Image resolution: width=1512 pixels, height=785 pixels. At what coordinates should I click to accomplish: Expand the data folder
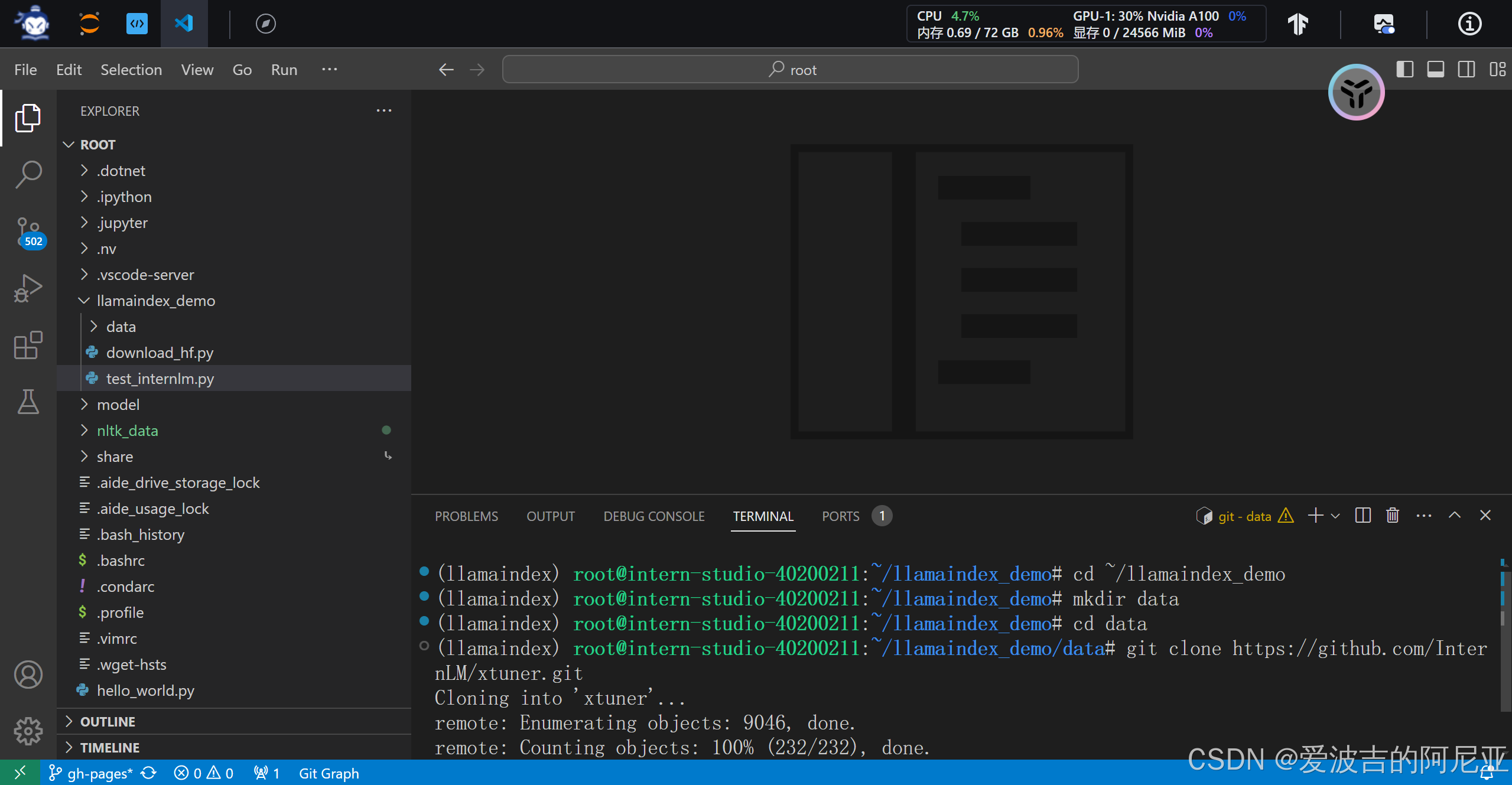[121, 327]
